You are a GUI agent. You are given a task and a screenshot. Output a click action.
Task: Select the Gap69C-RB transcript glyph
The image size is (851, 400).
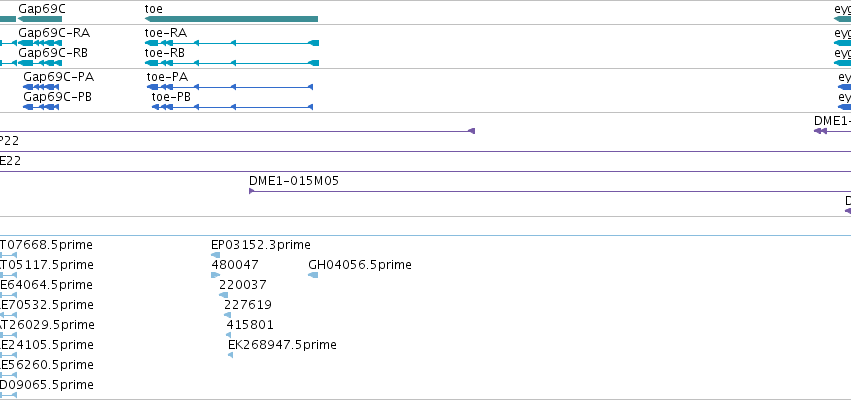[x=40, y=63]
